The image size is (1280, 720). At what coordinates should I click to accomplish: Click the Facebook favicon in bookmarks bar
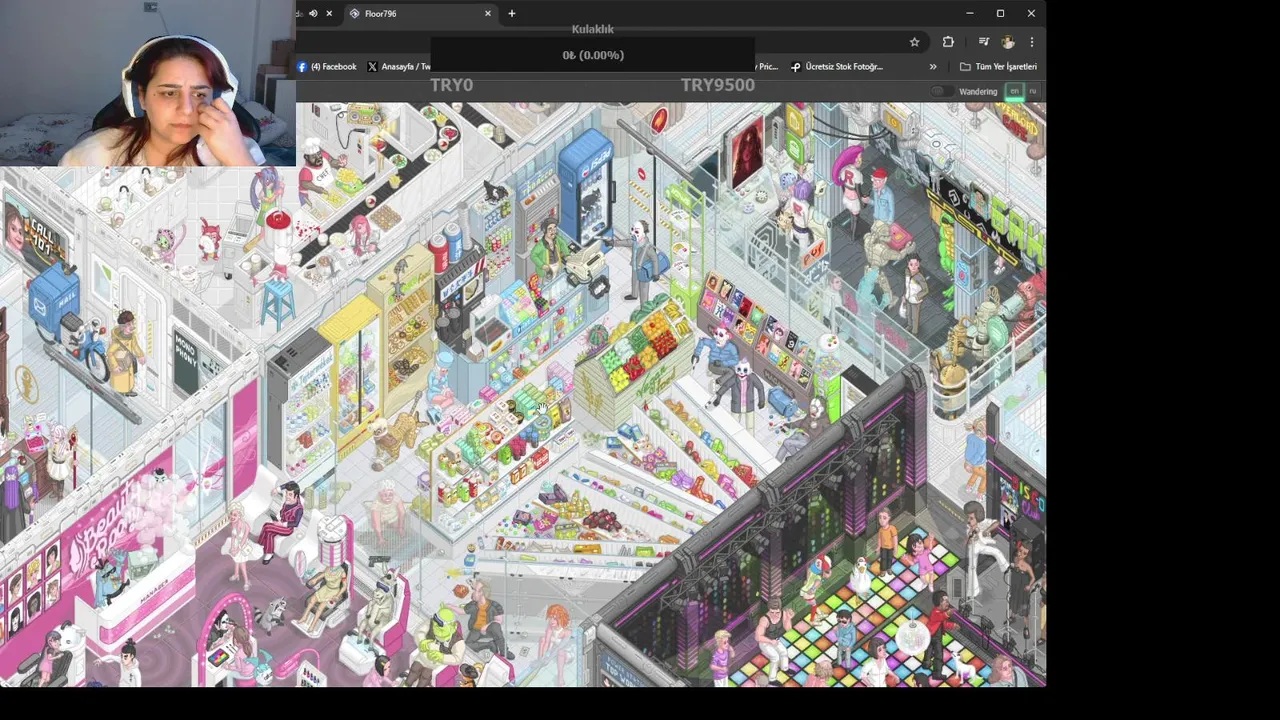[x=302, y=67]
